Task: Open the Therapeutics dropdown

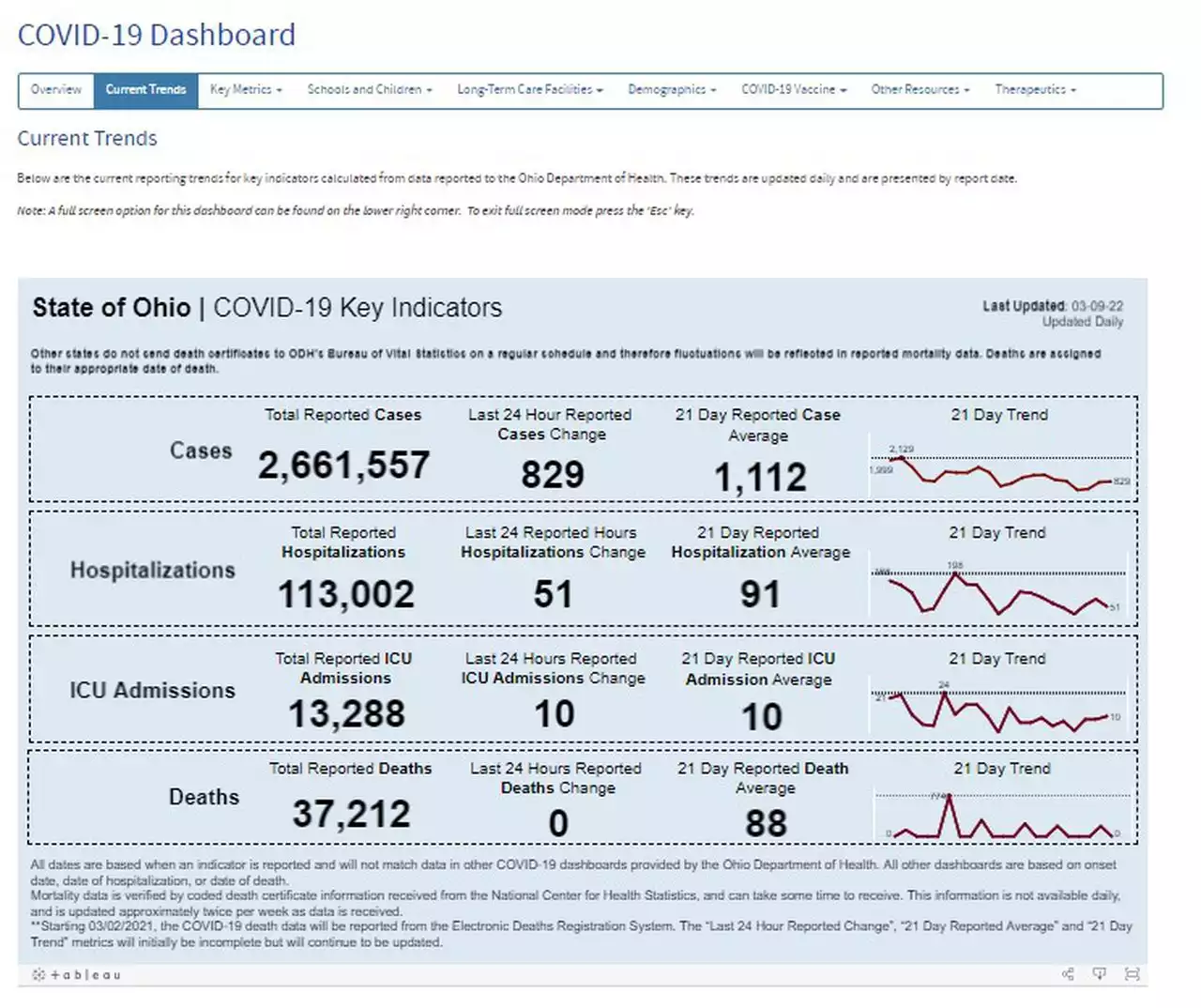Action: [x=1036, y=90]
